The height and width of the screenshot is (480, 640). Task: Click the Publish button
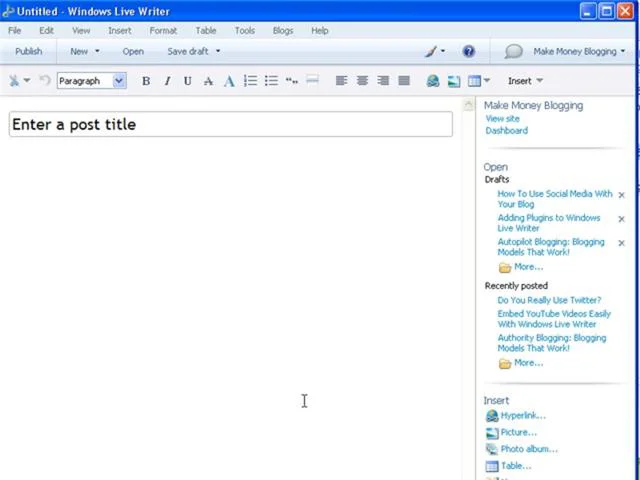click(29, 51)
